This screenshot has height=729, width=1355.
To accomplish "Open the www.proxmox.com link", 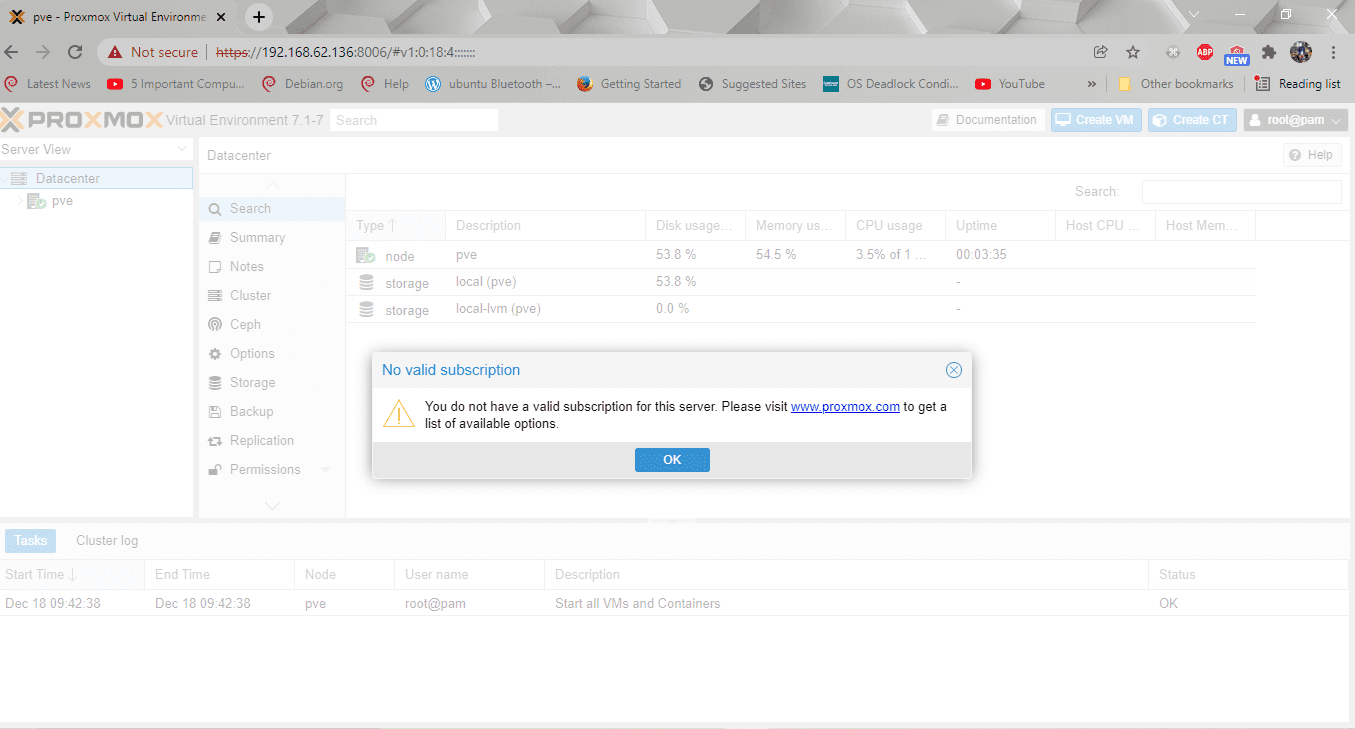I will [x=845, y=407].
